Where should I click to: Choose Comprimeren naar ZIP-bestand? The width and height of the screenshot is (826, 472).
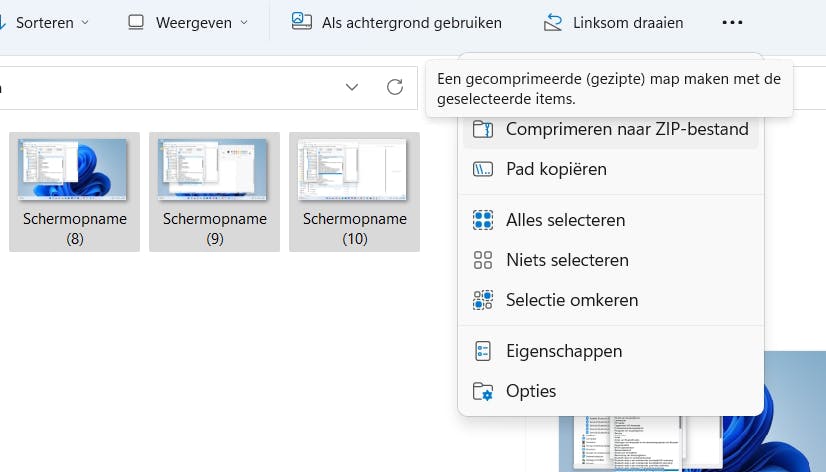coord(626,129)
